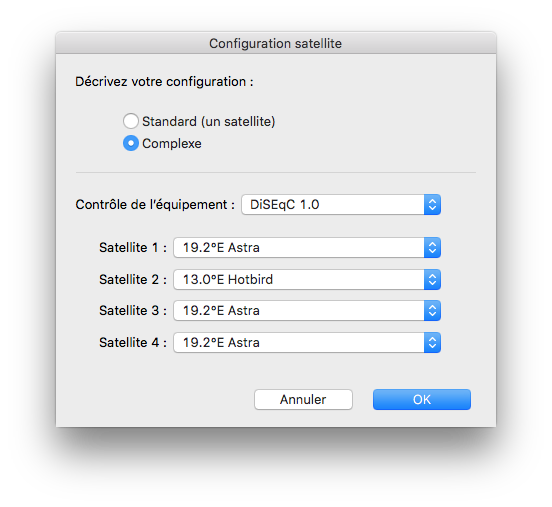Click the blue stepper arrows for Satellite 1
552x507 pixels.
coord(432,248)
